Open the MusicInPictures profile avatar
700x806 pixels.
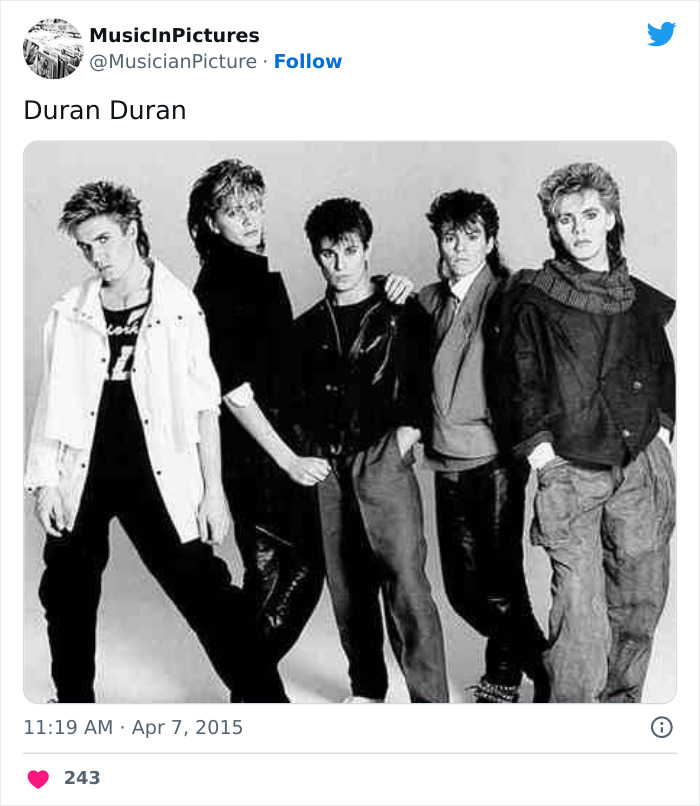52,48
